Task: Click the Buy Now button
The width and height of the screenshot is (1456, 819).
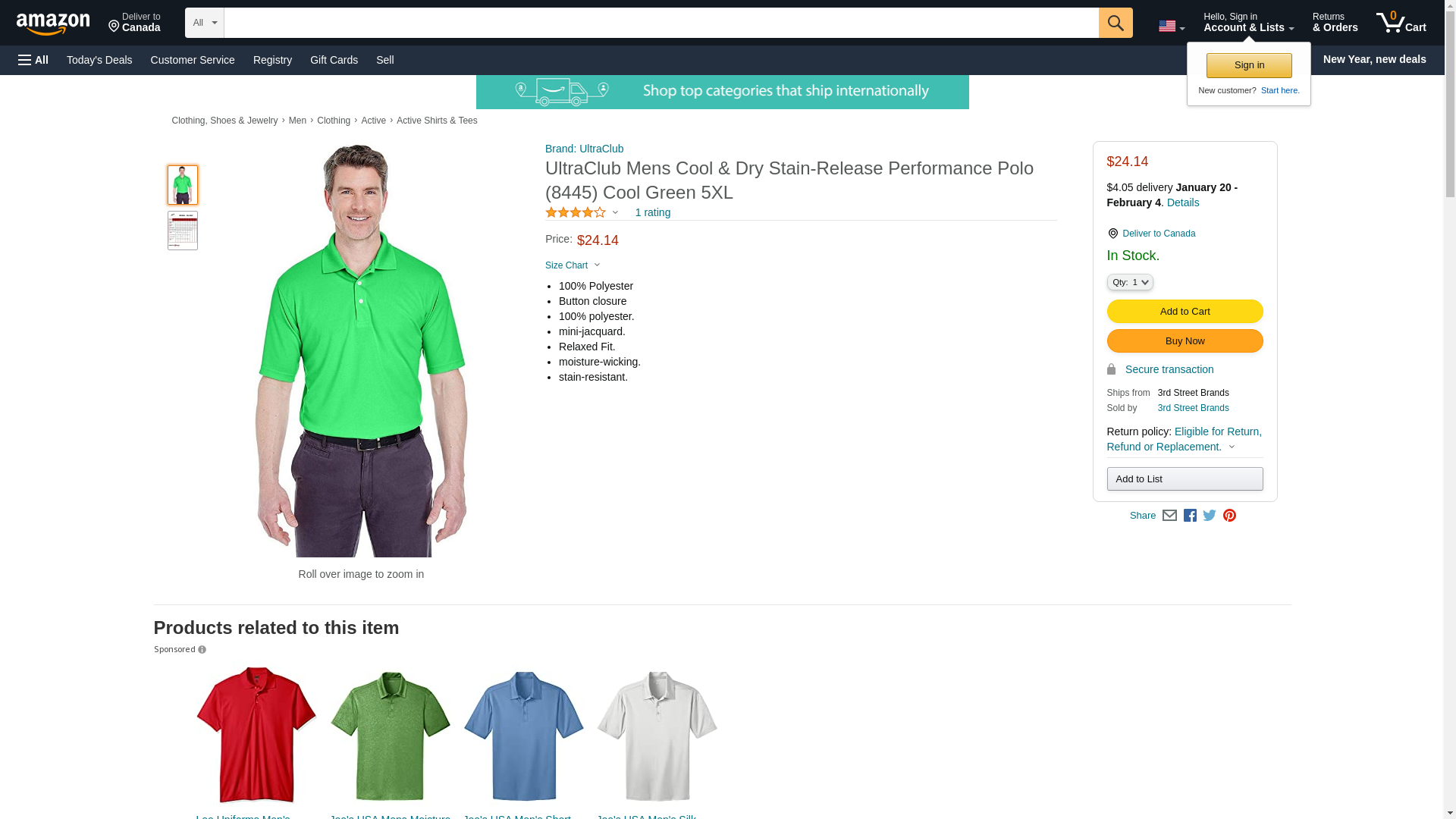Action: coord(1185,341)
